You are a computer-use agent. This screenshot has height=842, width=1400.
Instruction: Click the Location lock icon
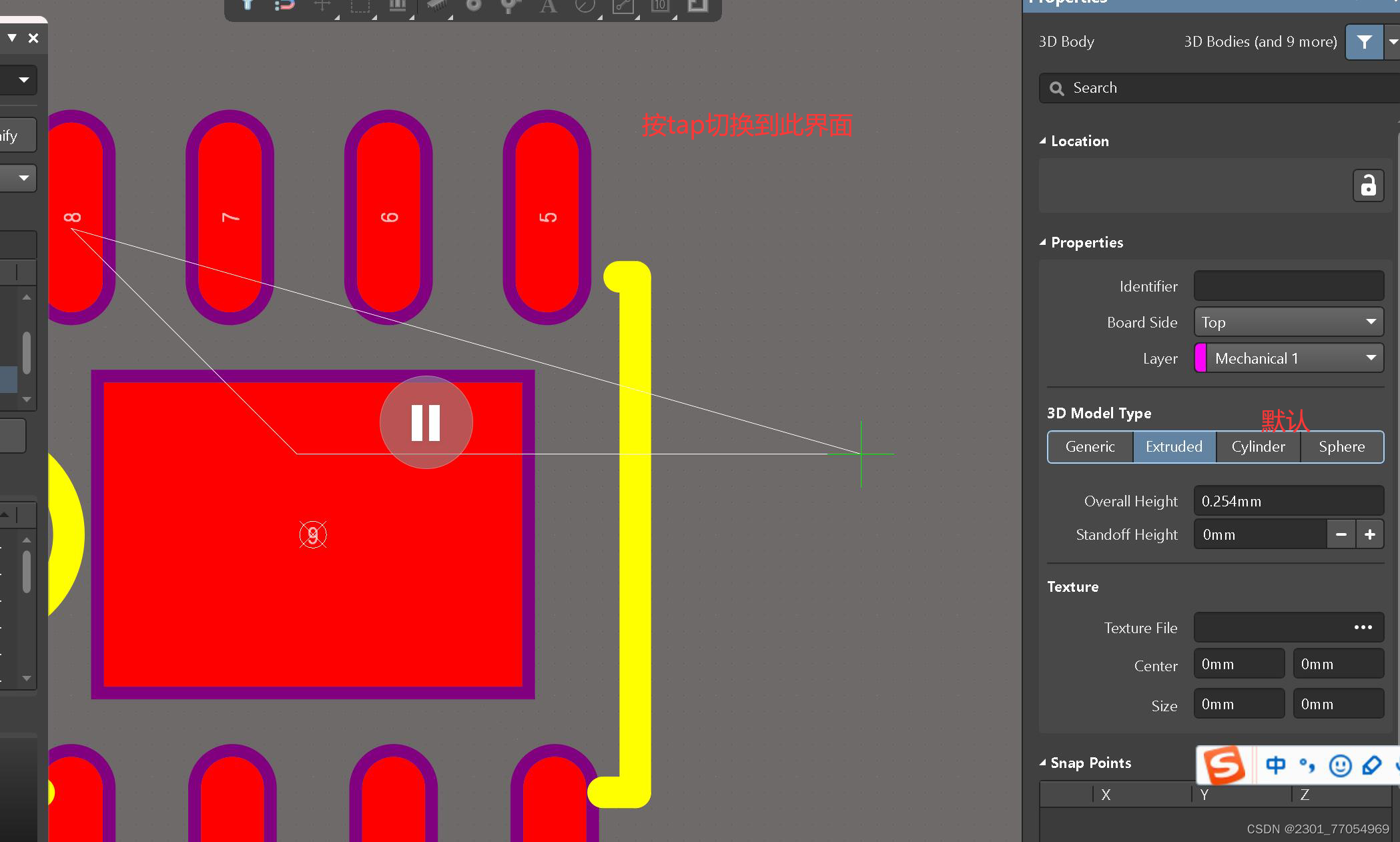pyautogui.click(x=1368, y=185)
